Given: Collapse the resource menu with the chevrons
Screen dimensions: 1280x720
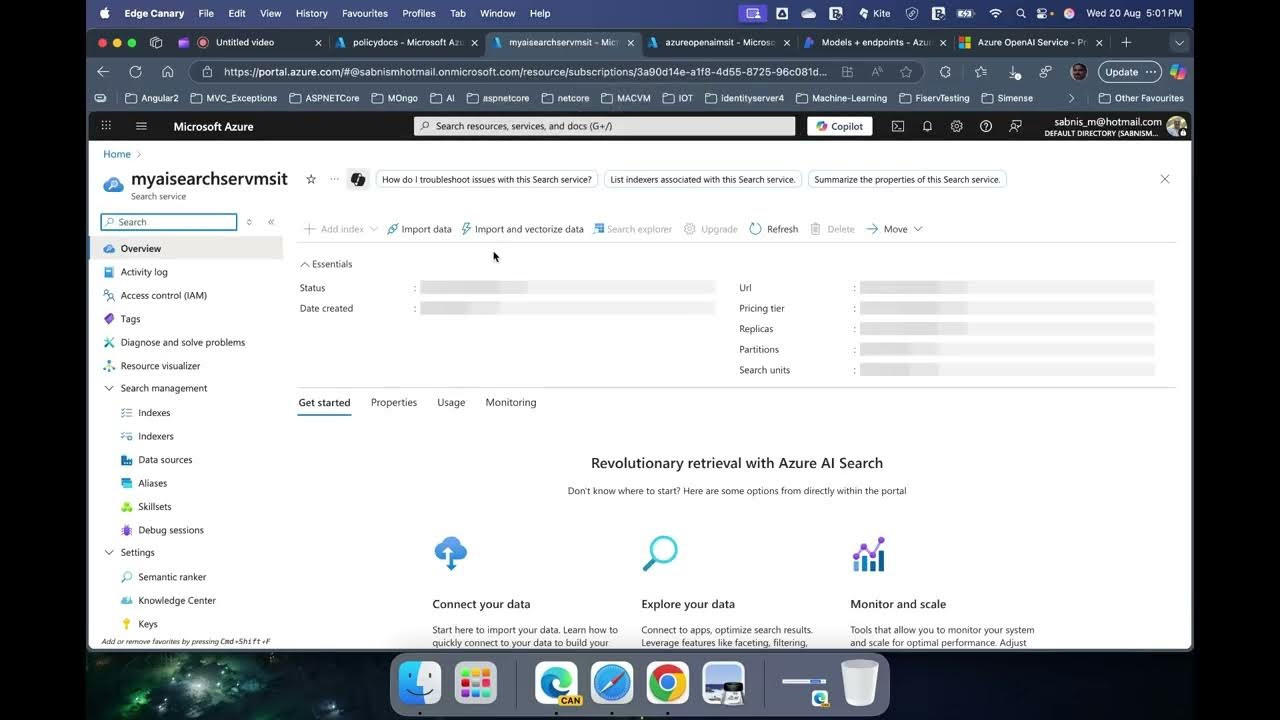Looking at the screenshot, I should pyautogui.click(x=270, y=222).
